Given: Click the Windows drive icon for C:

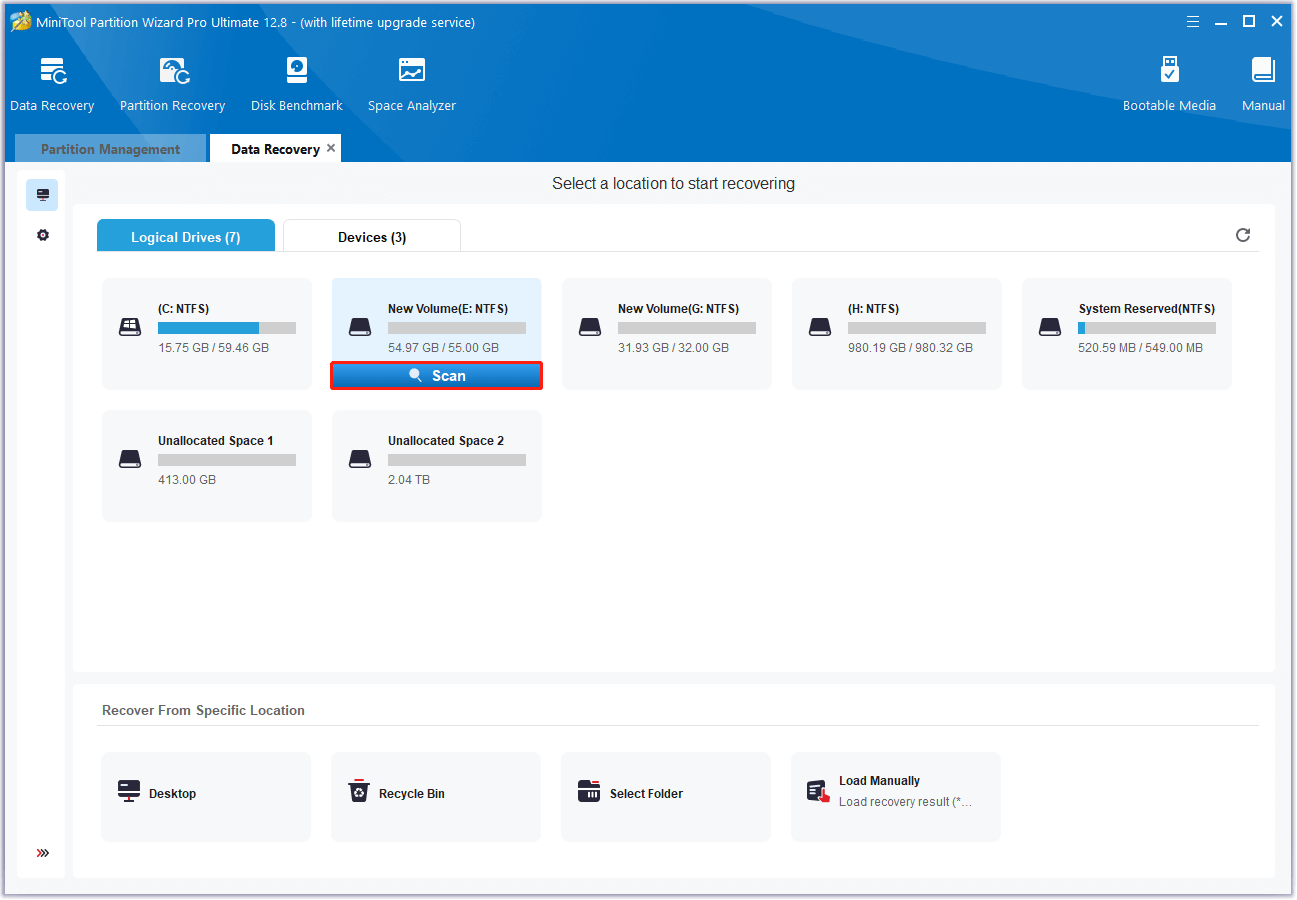Looking at the screenshot, I should [x=130, y=327].
